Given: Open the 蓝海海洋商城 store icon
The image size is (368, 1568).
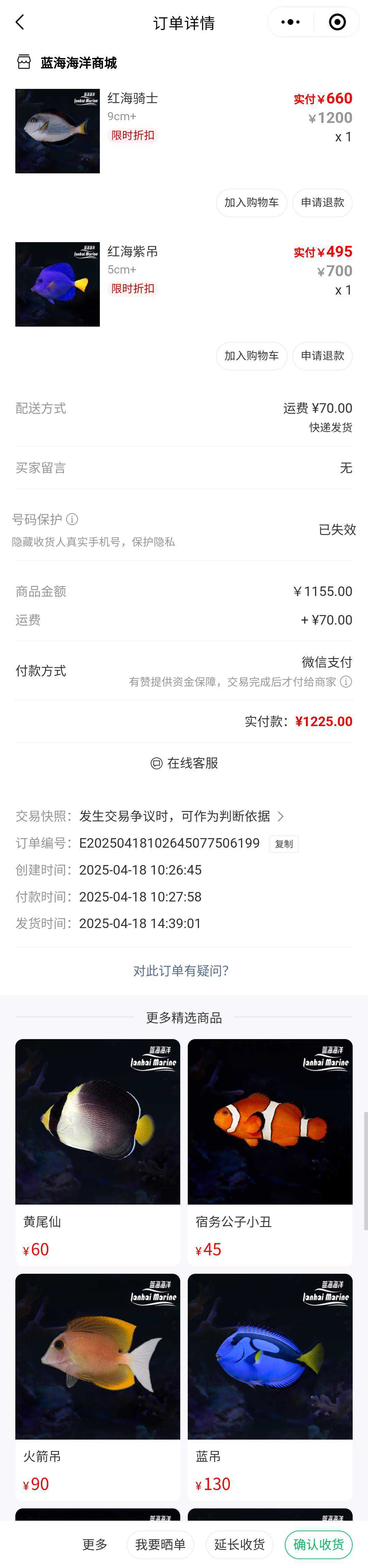Looking at the screenshot, I should [x=24, y=62].
